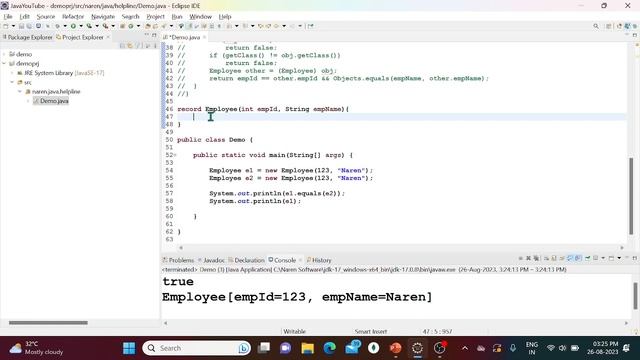Toggle Show Console on Standard Out change
The width and height of the screenshot is (640, 360).
(570, 258)
